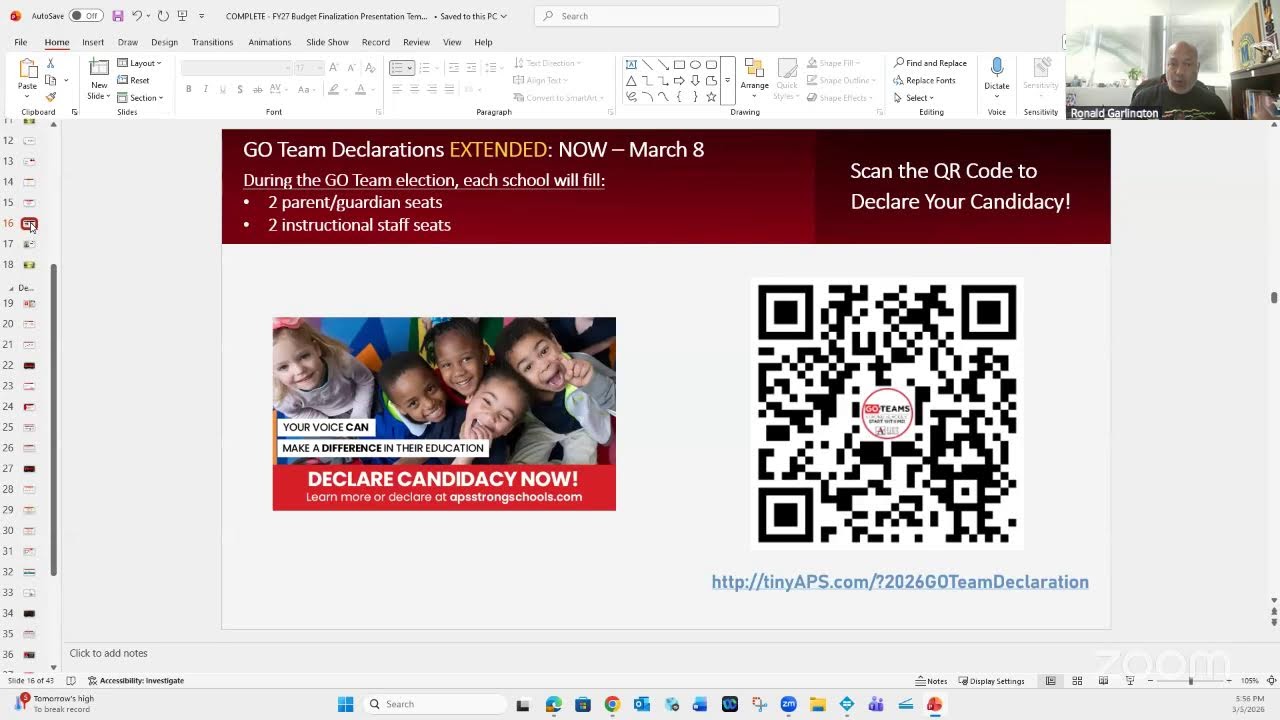1280x720 pixels.
Task: Switch to the Review tab
Action: tap(416, 42)
